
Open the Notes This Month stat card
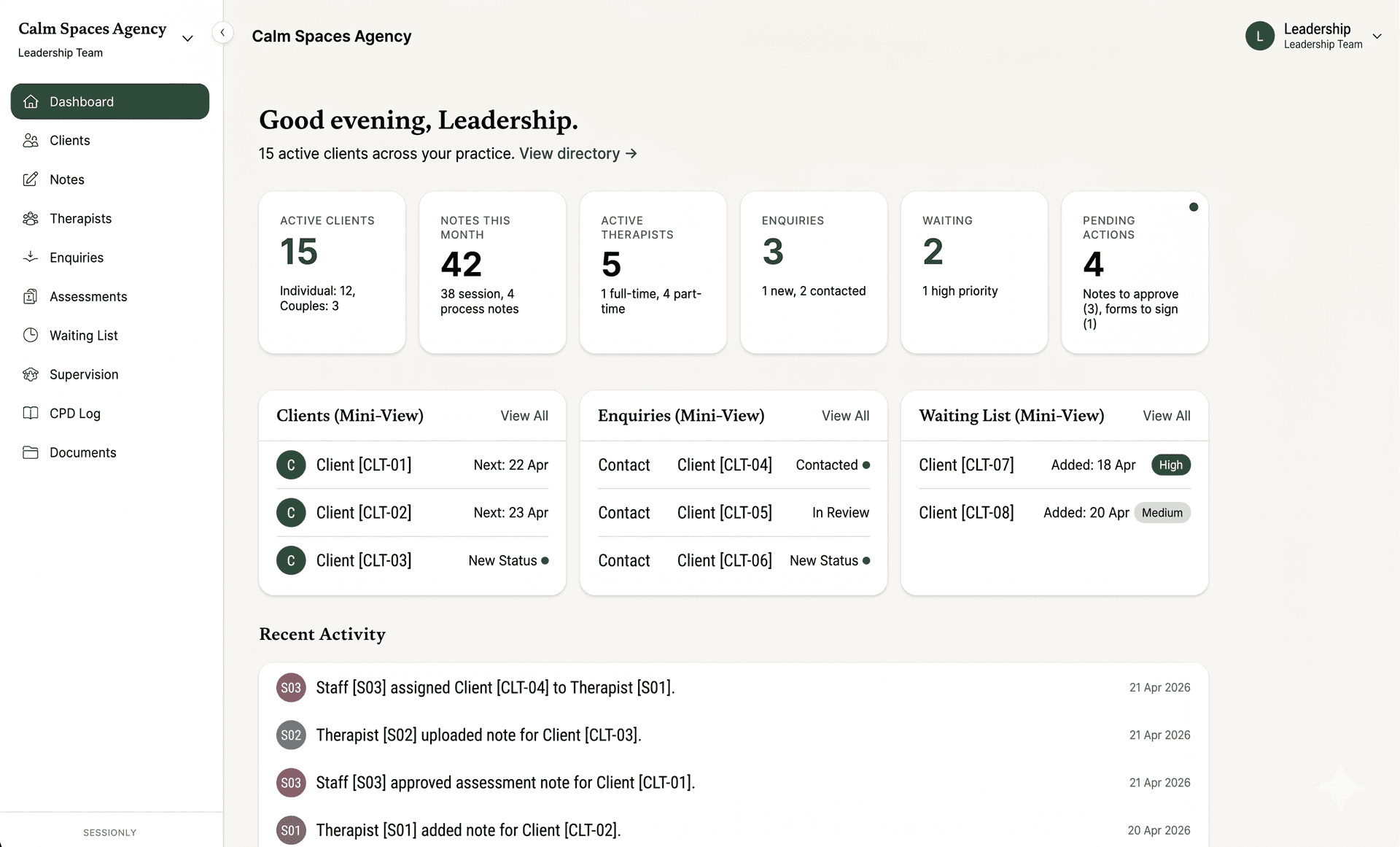tap(492, 272)
